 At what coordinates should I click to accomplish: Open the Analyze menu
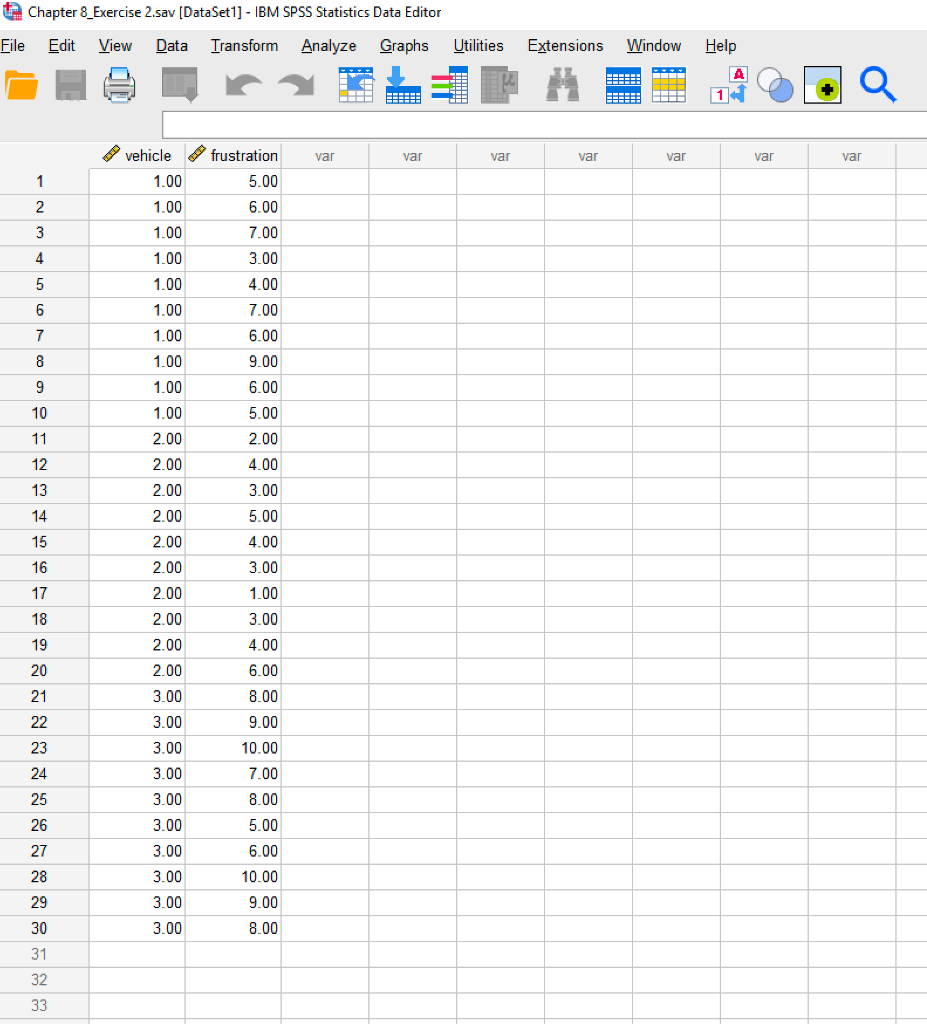tap(328, 45)
